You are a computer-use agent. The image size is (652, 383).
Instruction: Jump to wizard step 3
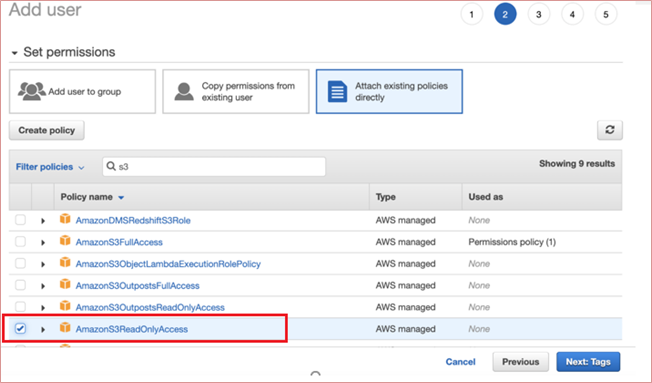click(539, 15)
